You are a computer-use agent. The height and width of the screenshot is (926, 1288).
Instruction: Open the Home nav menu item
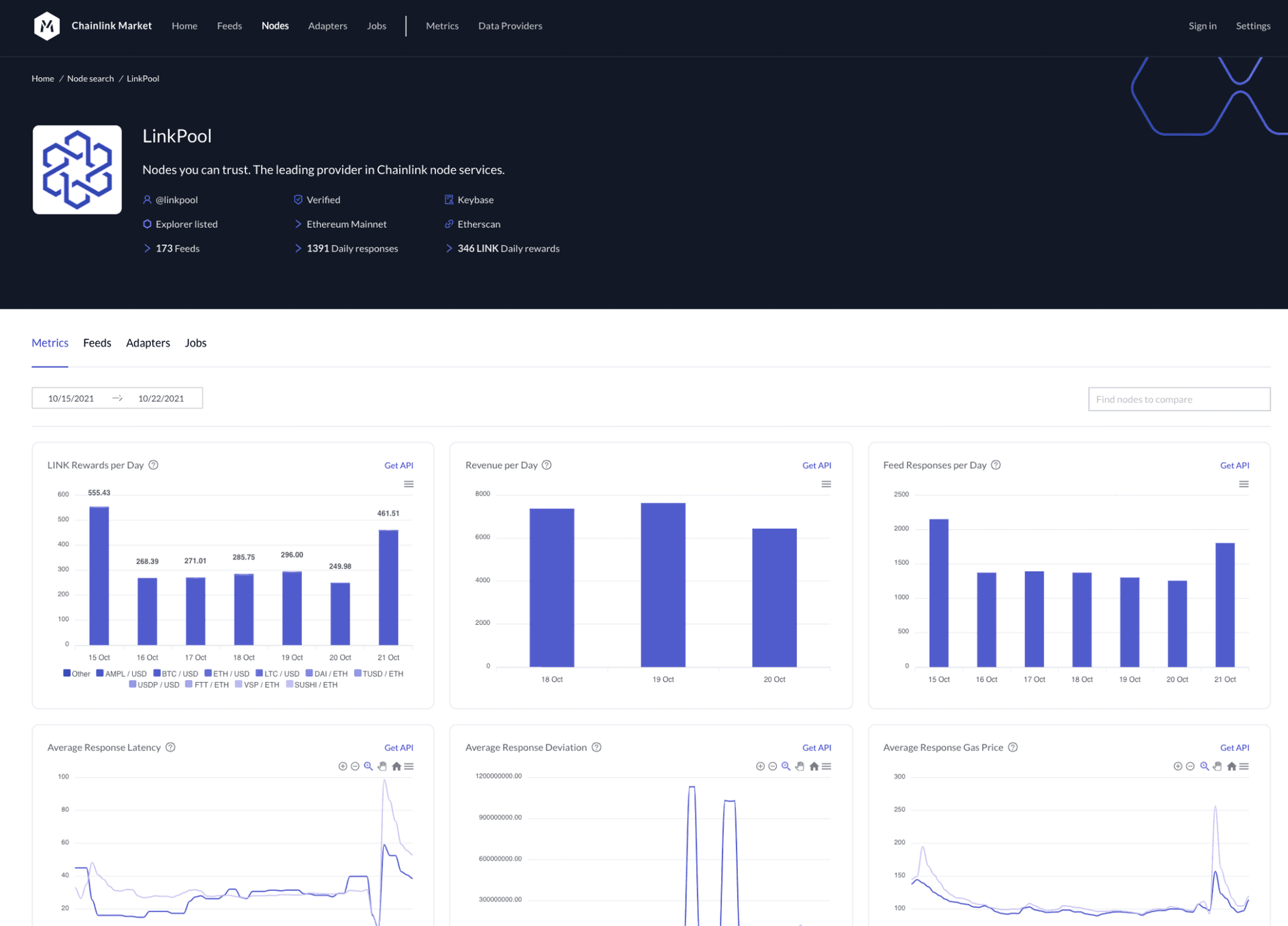(x=184, y=25)
